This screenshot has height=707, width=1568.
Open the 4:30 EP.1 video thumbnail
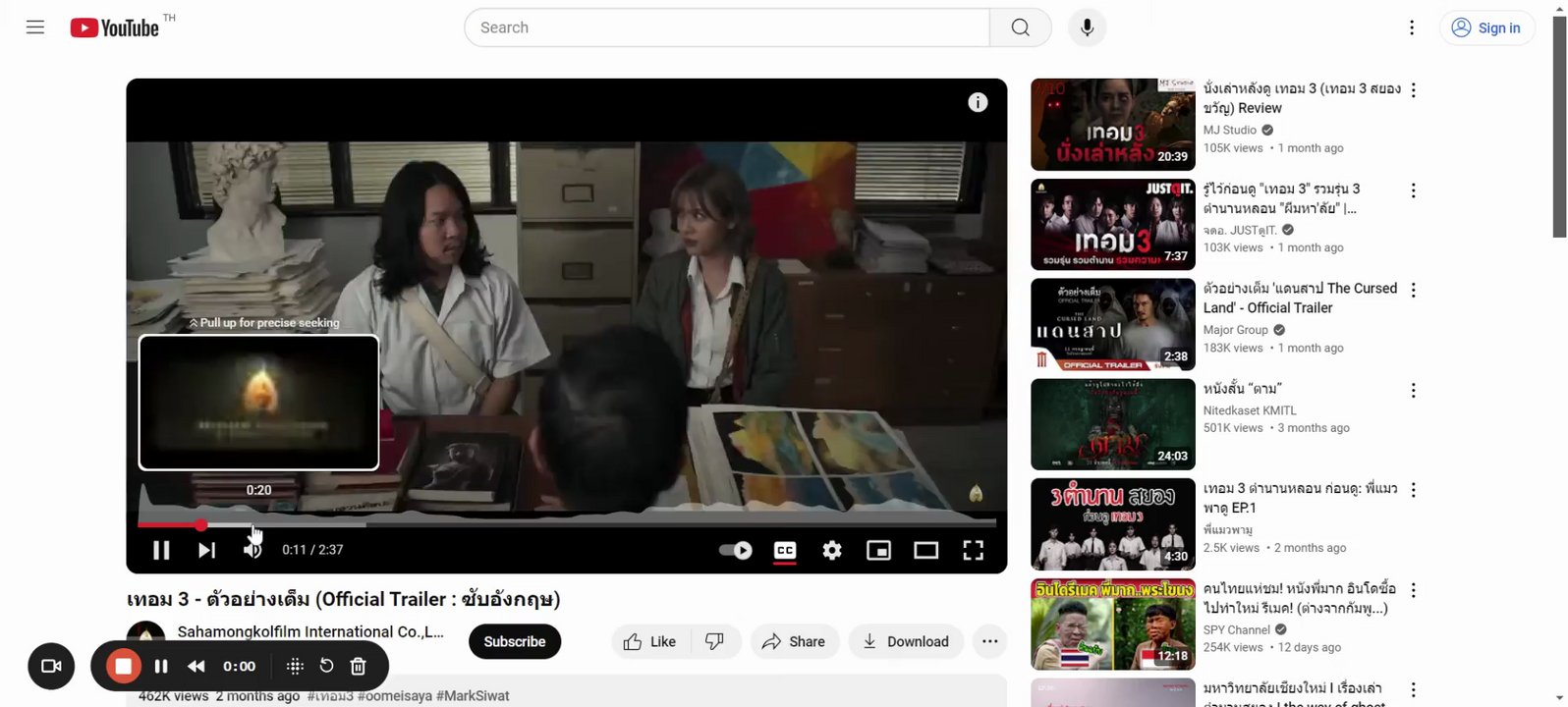pyautogui.click(x=1113, y=524)
